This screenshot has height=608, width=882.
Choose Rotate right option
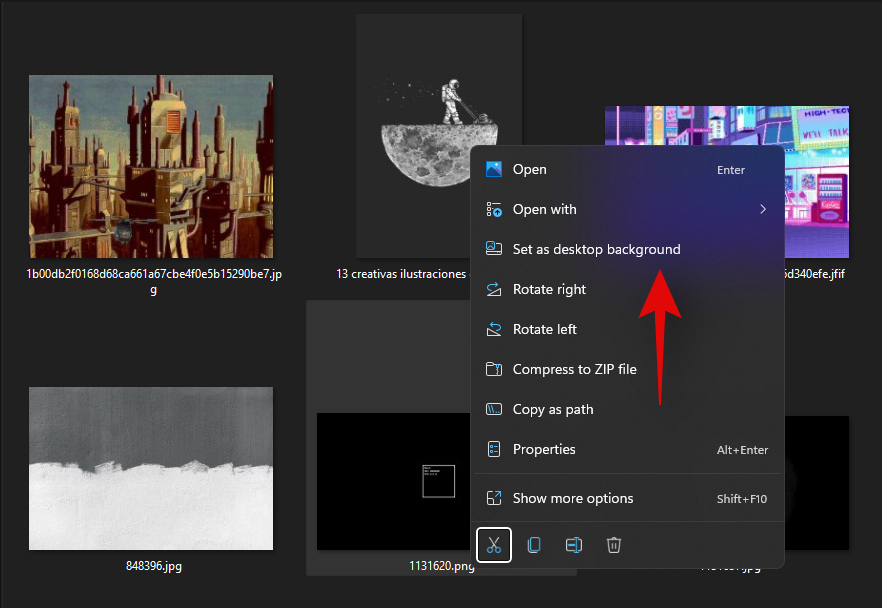pyautogui.click(x=549, y=290)
